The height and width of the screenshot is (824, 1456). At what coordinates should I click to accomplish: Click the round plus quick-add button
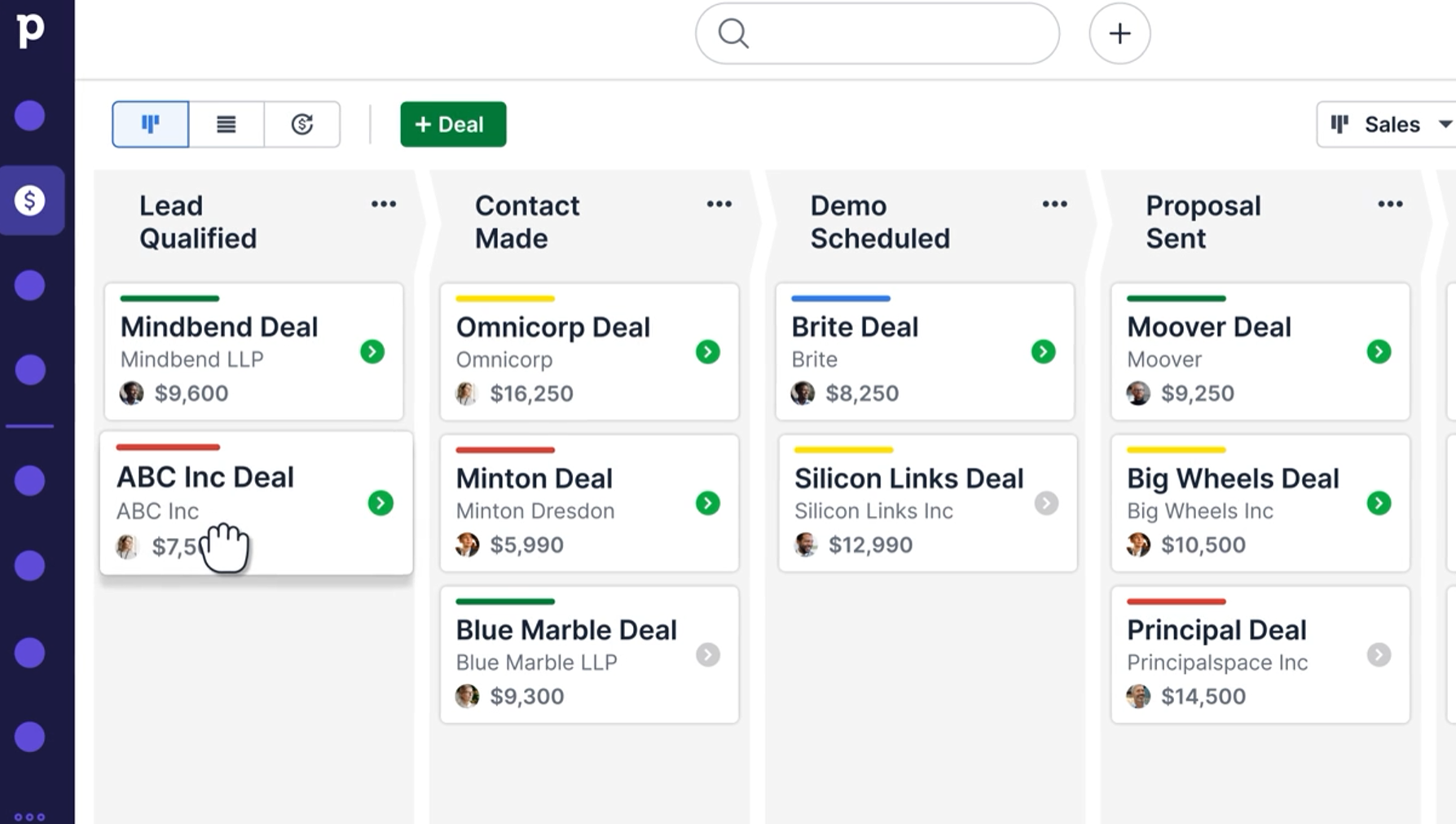(x=1119, y=33)
